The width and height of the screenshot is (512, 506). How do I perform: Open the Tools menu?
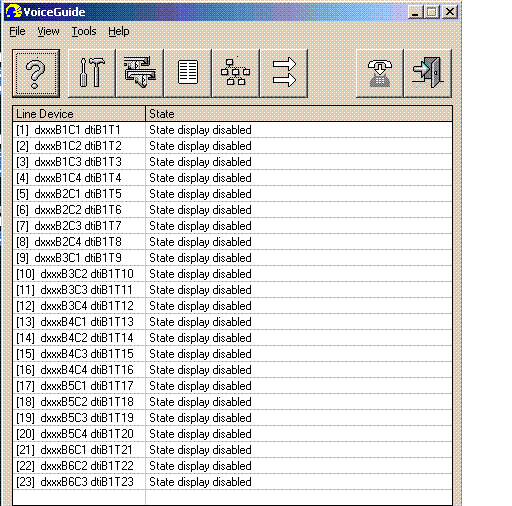[84, 31]
